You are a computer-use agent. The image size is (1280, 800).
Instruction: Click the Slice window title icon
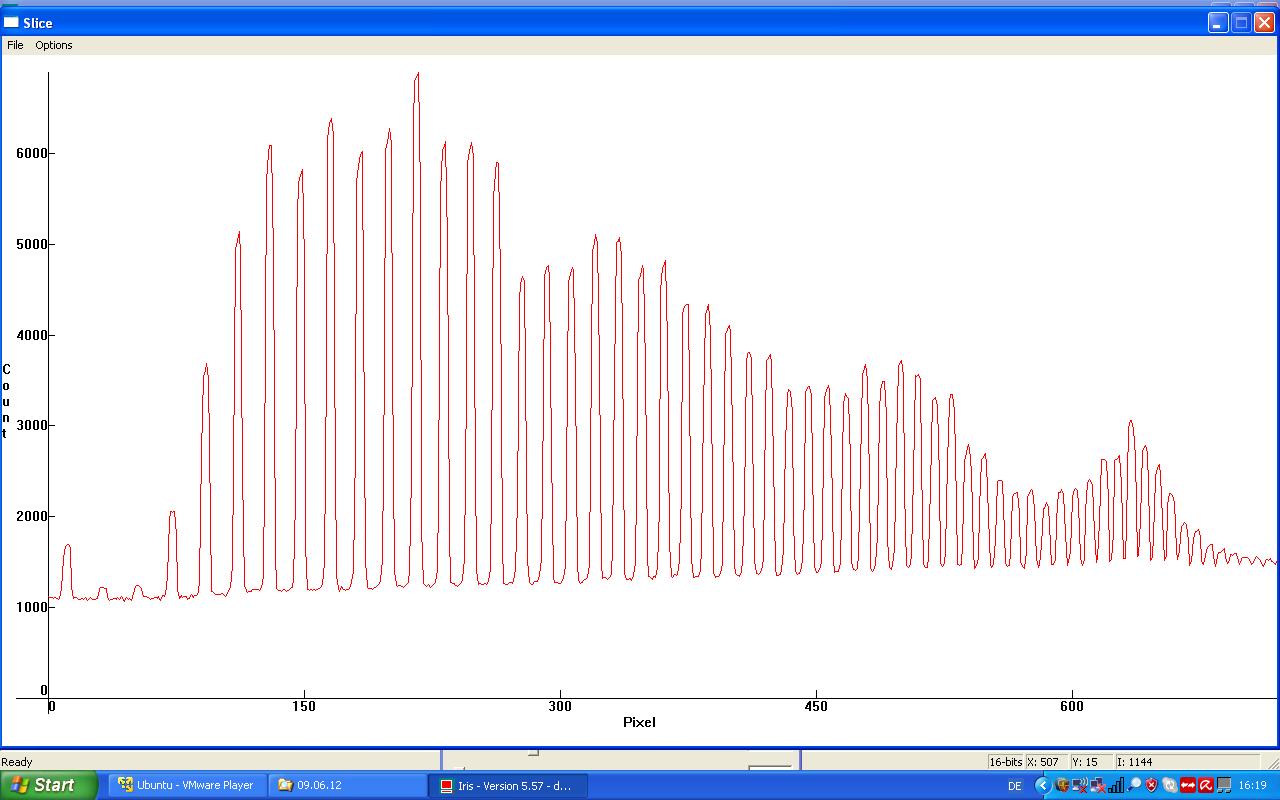[12, 22]
